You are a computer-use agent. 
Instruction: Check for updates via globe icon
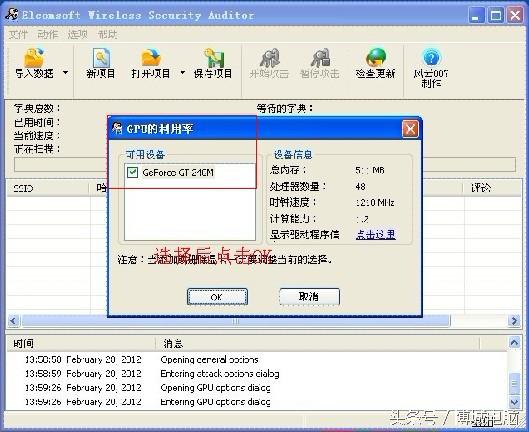[x=375, y=57]
